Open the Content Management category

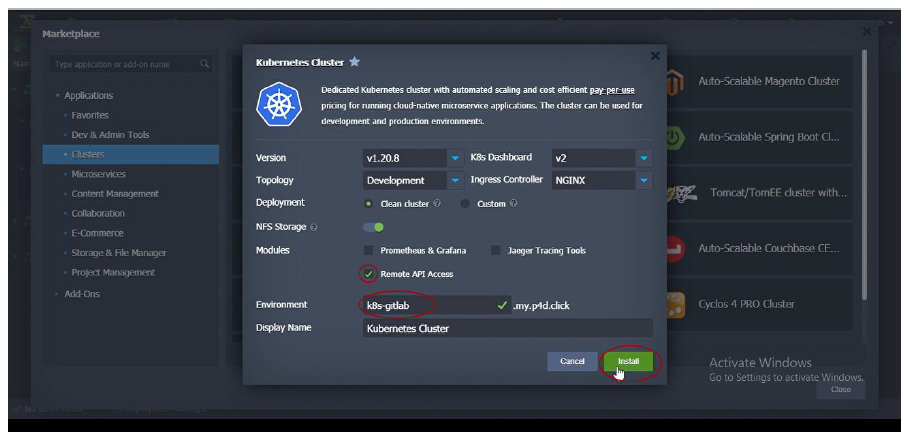pyautogui.click(x=115, y=194)
